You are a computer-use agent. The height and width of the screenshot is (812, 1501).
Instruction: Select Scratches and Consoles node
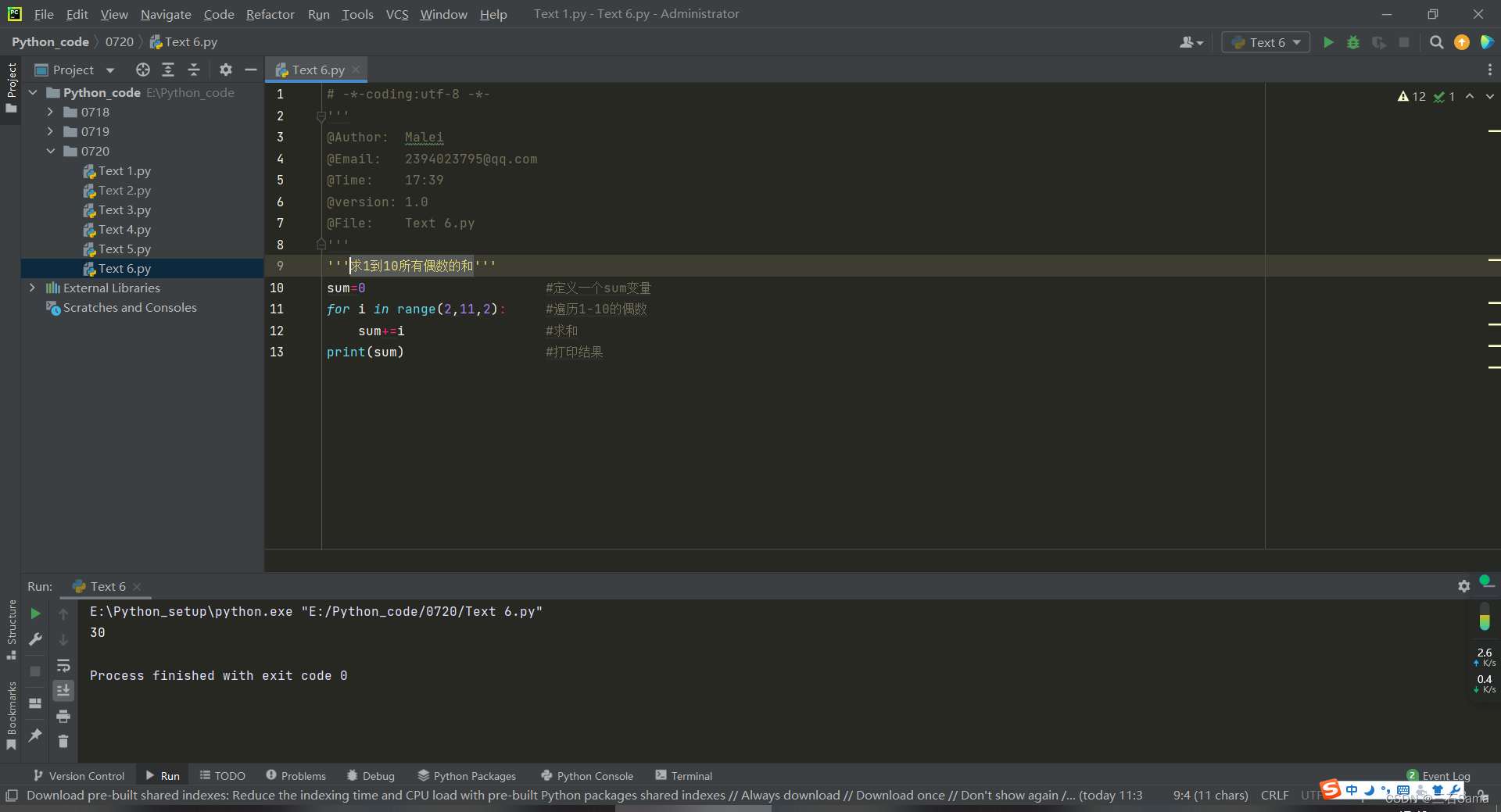(x=122, y=307)
